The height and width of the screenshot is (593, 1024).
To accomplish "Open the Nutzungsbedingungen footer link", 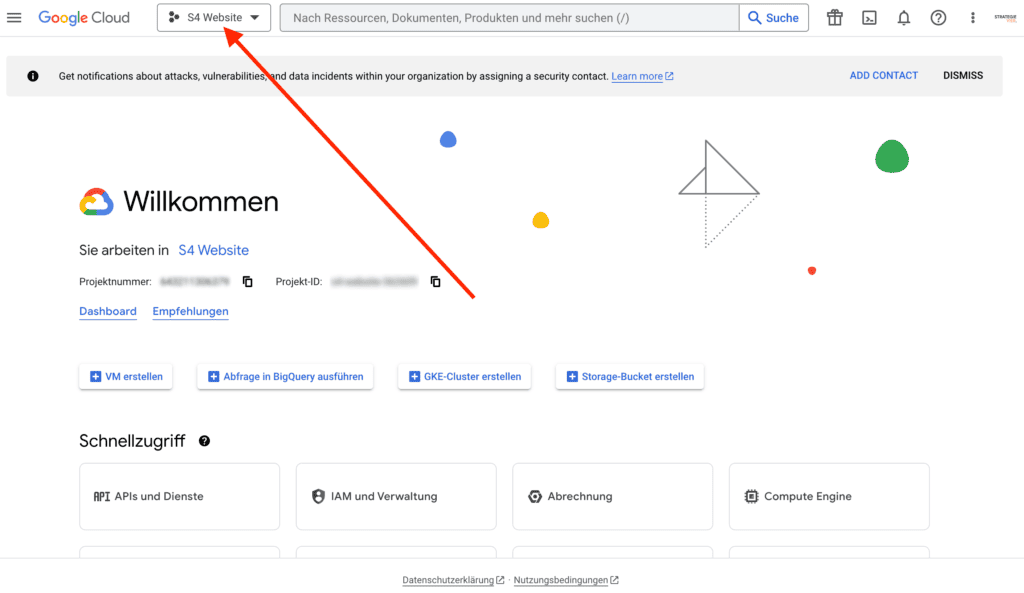I will pyautogui.click(x=566, y=580).
